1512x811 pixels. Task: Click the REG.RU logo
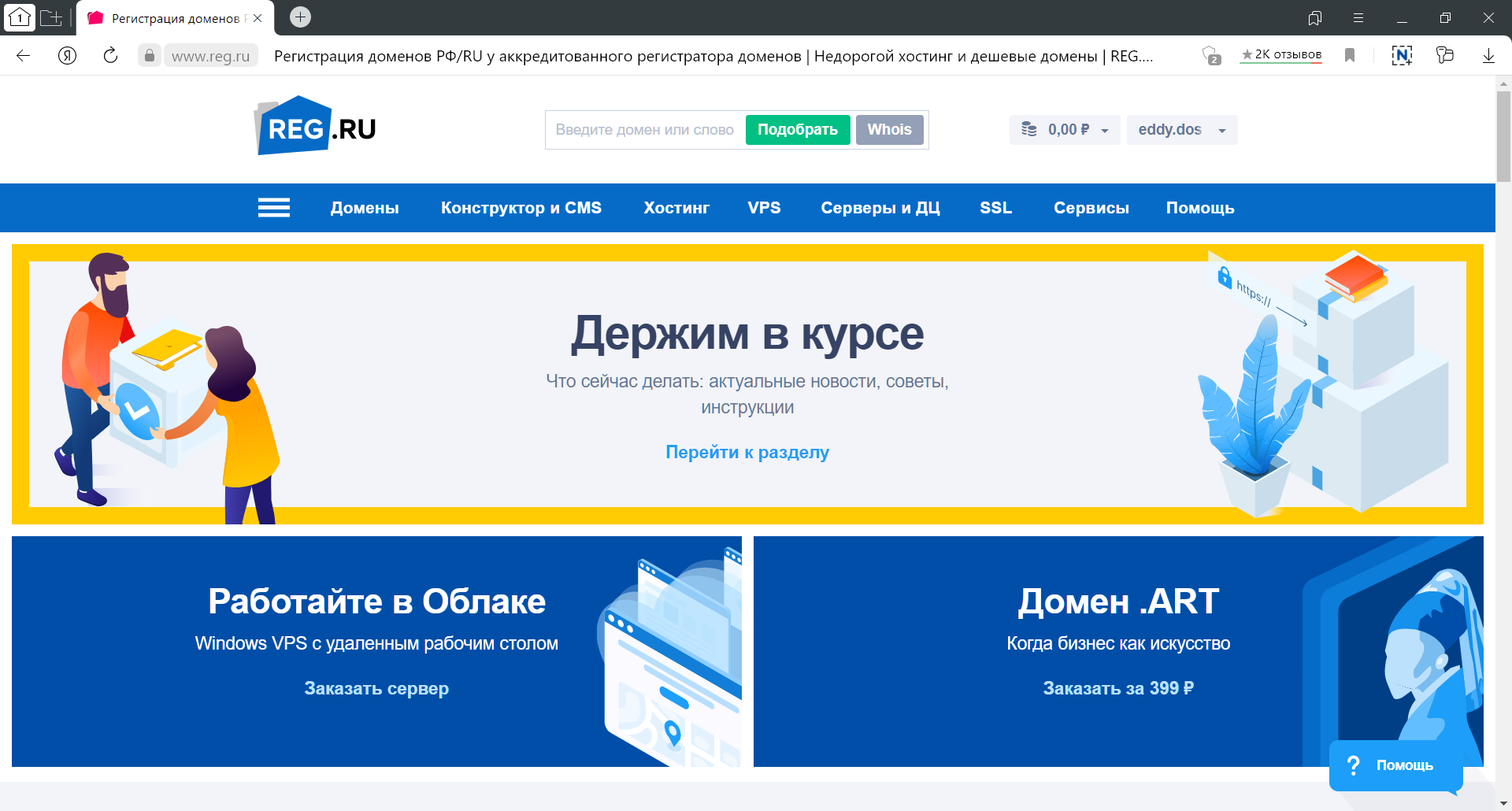[x=315, y=127]
